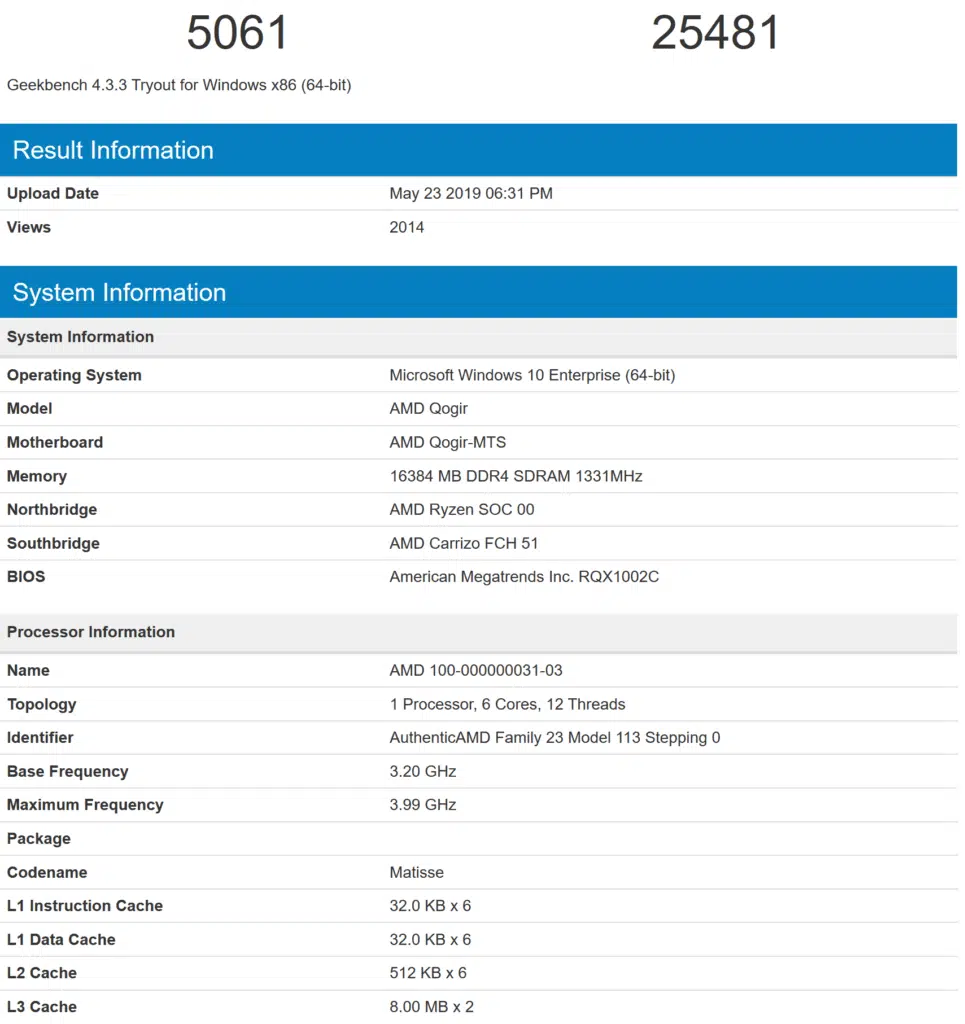Click the L2 Cache label
This screenshot has width=965, height=1024.
pyautogui.click(x=42, y=974)
